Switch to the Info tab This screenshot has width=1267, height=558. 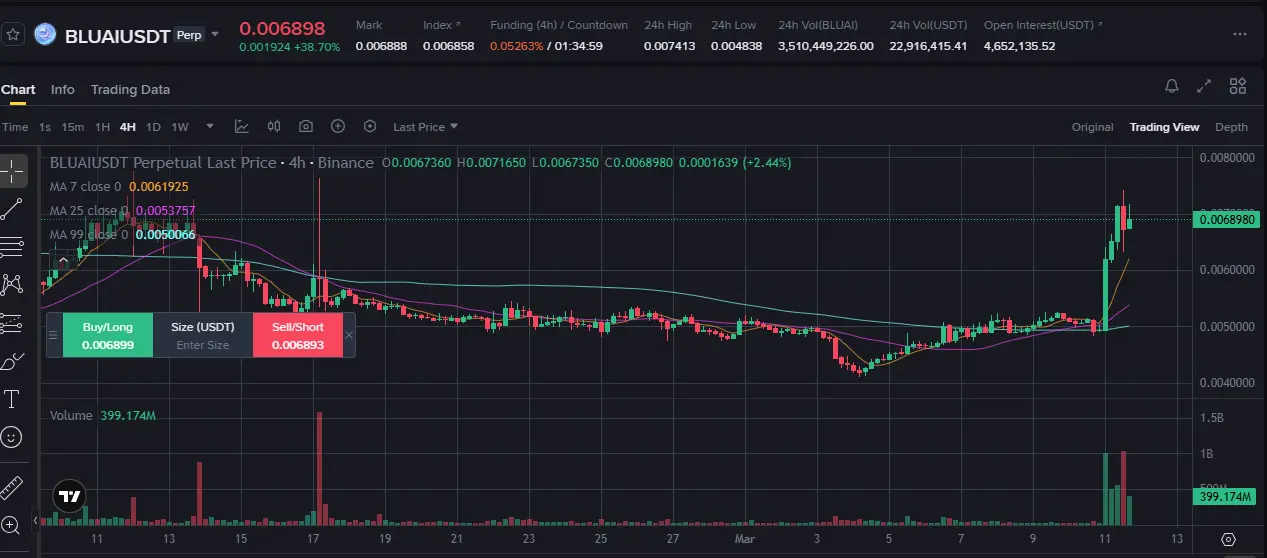coord(63,89)
